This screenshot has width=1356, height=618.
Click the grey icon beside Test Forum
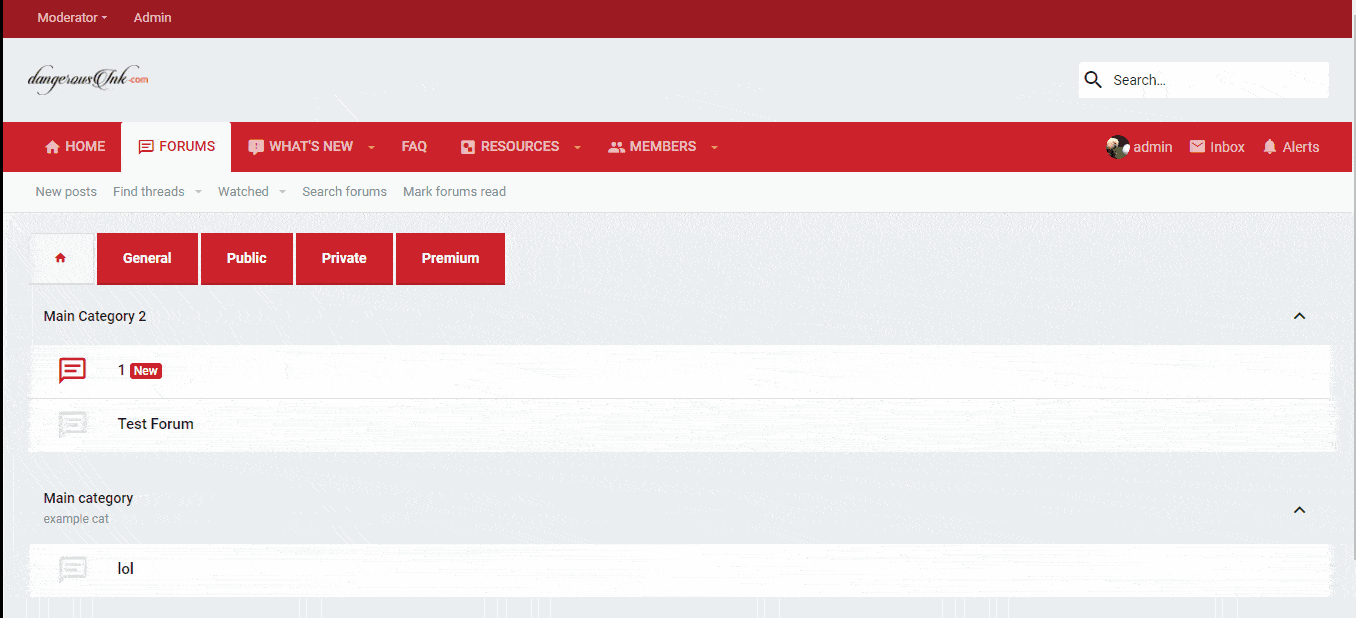(x=73, y=424)
